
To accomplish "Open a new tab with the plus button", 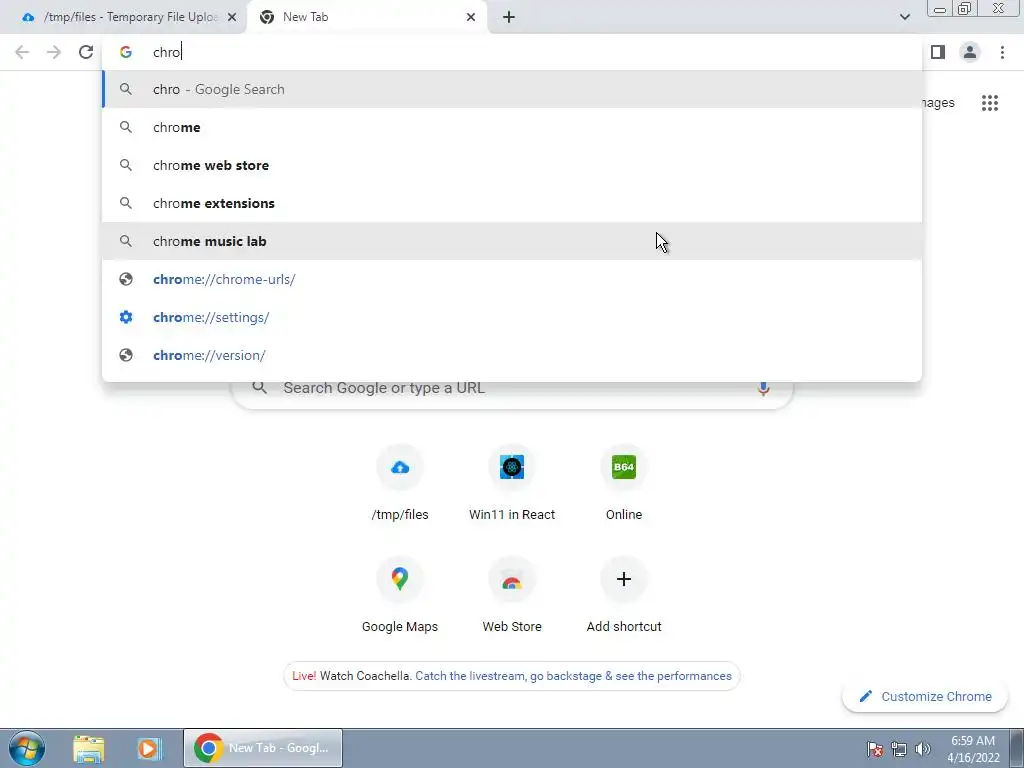I will pyautogui.click(x=509, y=17).
